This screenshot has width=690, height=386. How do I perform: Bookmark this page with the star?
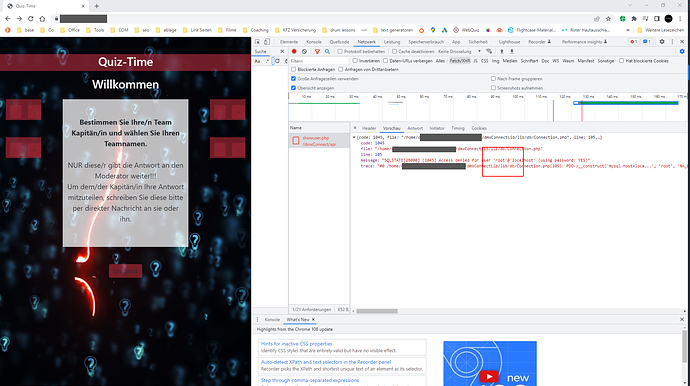608,18
